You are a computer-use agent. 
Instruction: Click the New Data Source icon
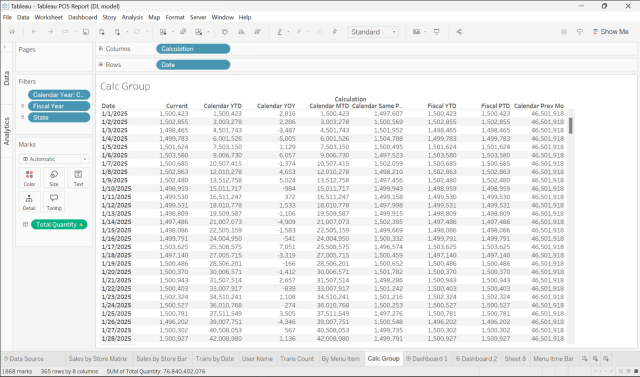coord(102,32)
